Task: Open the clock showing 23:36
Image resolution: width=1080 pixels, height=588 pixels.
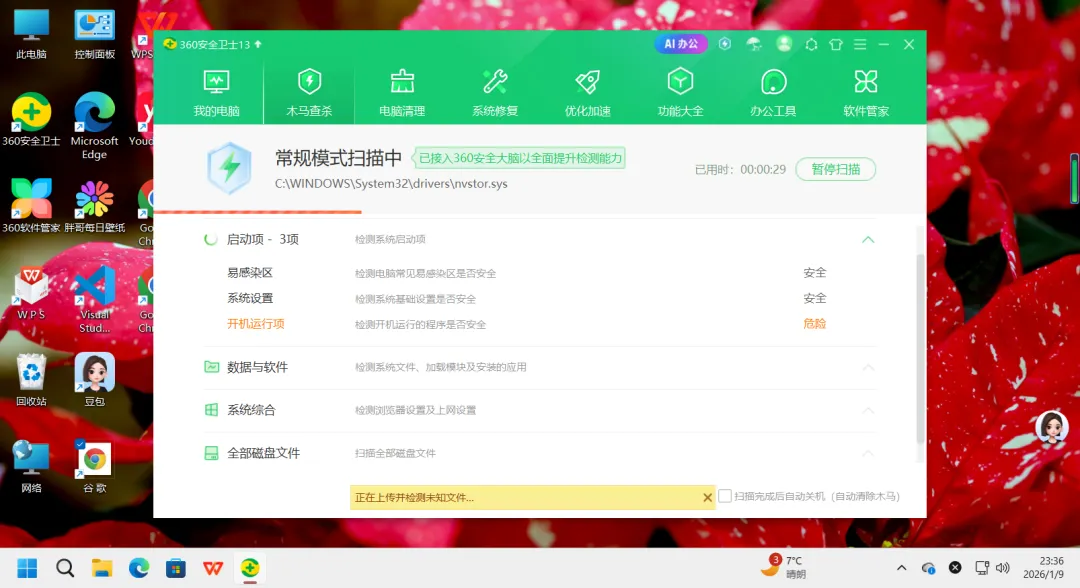Action: pos(1043,567)
